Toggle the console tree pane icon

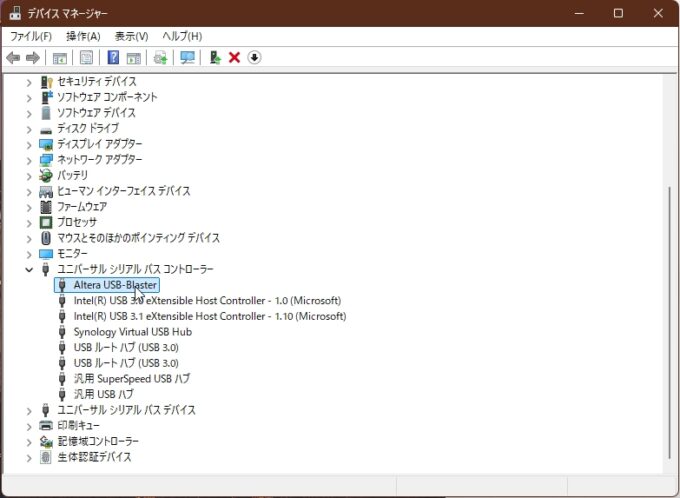pyautogui.click(x=59, y=58)
